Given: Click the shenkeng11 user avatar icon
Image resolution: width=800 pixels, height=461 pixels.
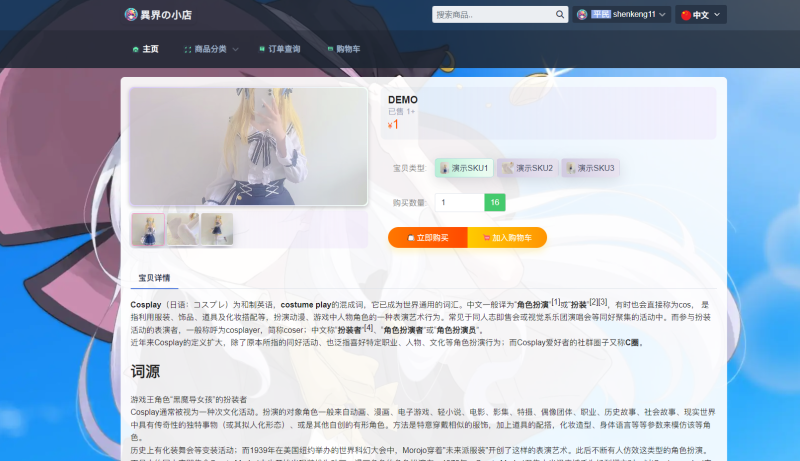Looking at the screenshot, I should click(582, 14).
